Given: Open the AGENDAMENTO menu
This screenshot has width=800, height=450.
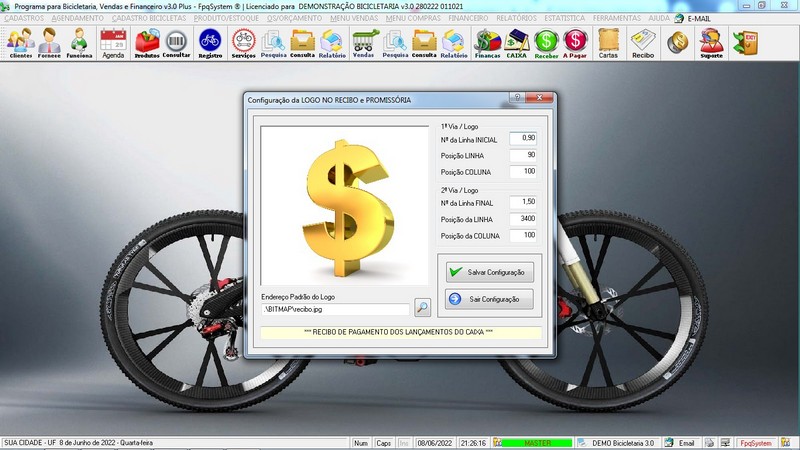Looking at the screenshot, I should tap(78, 18).
